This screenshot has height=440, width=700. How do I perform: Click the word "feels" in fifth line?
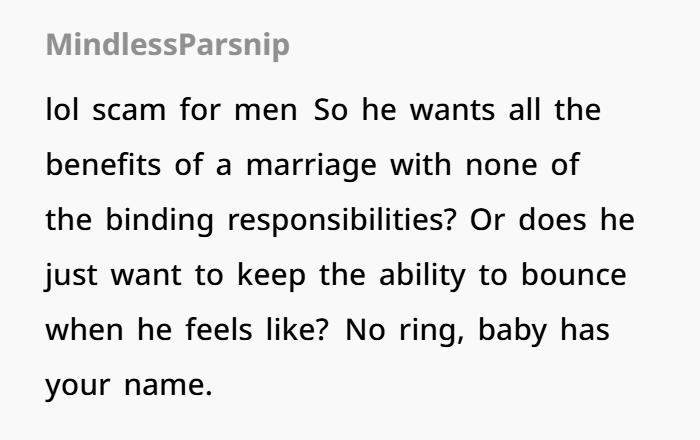click(219, 329)
